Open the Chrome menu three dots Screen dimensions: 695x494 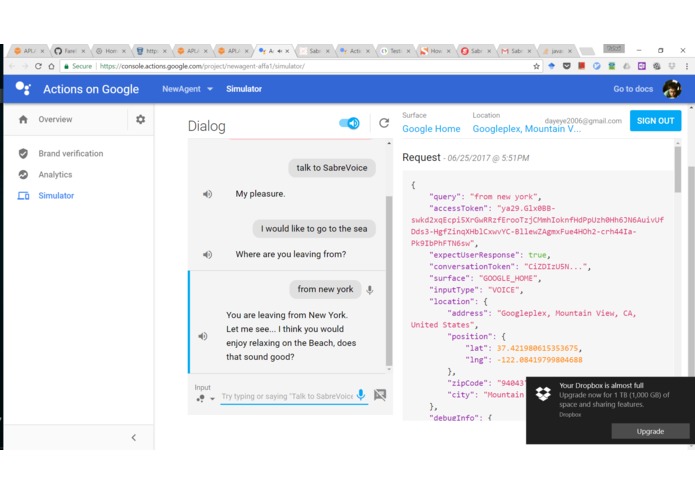687,66
